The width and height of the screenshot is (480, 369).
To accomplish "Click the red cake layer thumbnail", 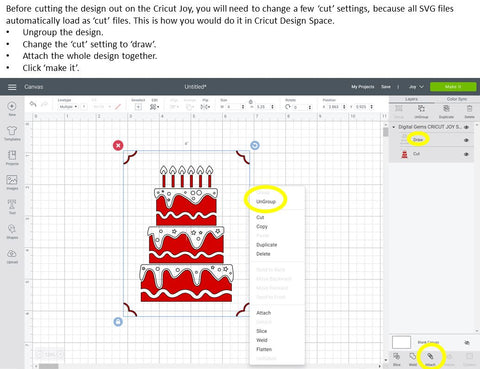I will [404, 154].
